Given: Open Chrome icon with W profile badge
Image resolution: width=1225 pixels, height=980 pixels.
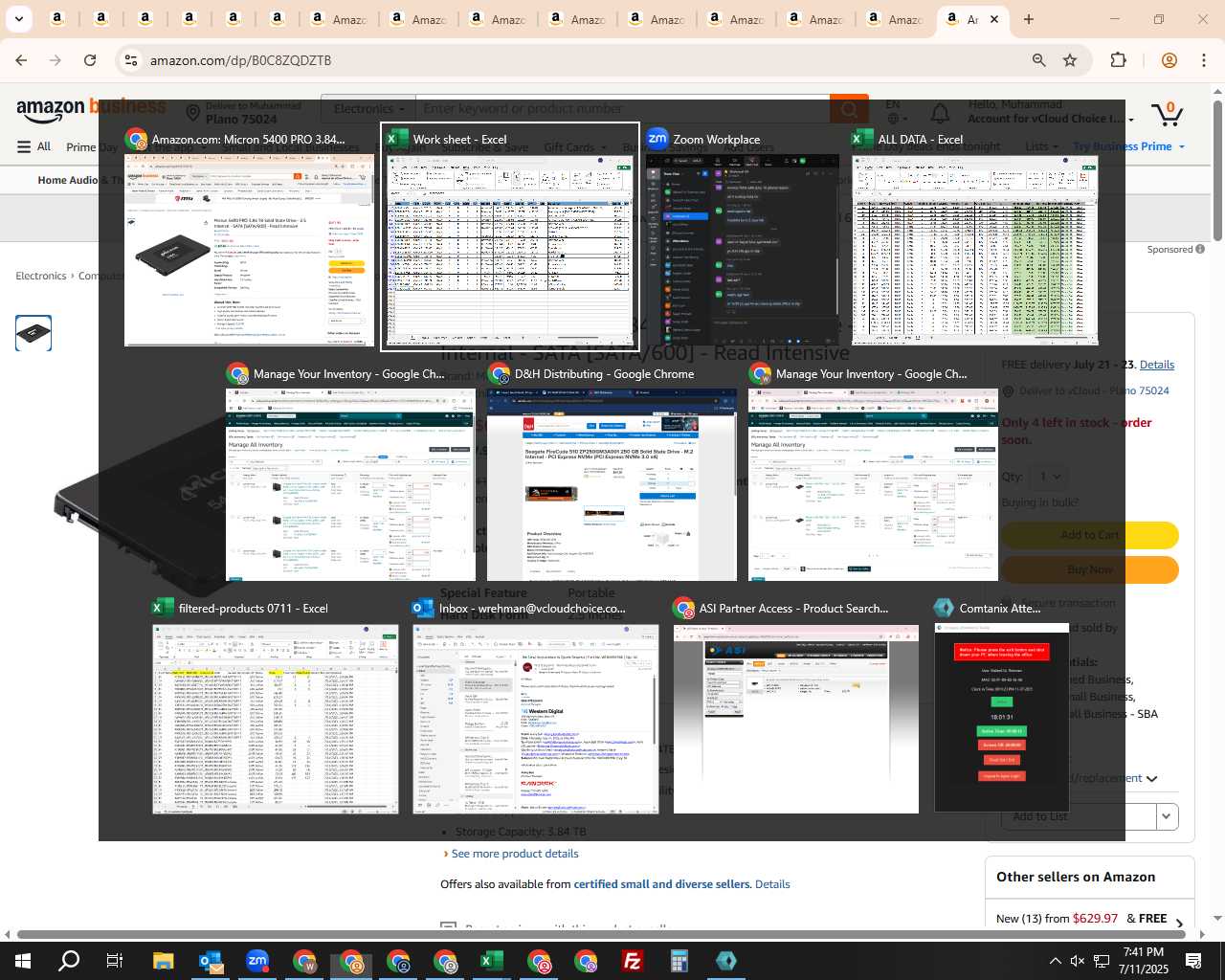Looking at the screenshot, I should pyautogui.click(x=304, y=961).
